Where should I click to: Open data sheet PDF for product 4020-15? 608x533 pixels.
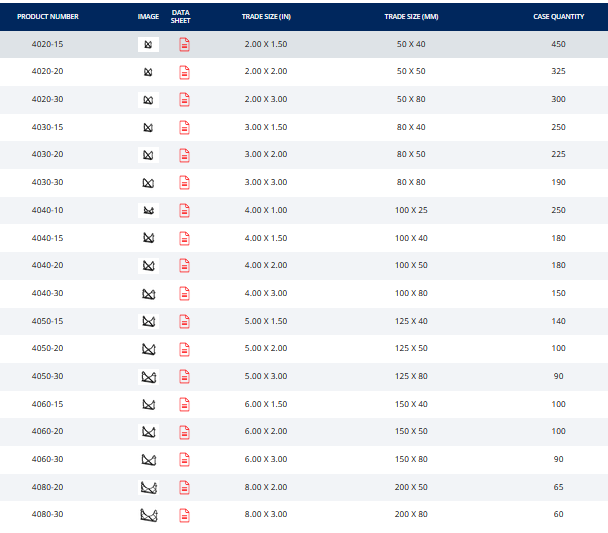click(x=184, y=44)
